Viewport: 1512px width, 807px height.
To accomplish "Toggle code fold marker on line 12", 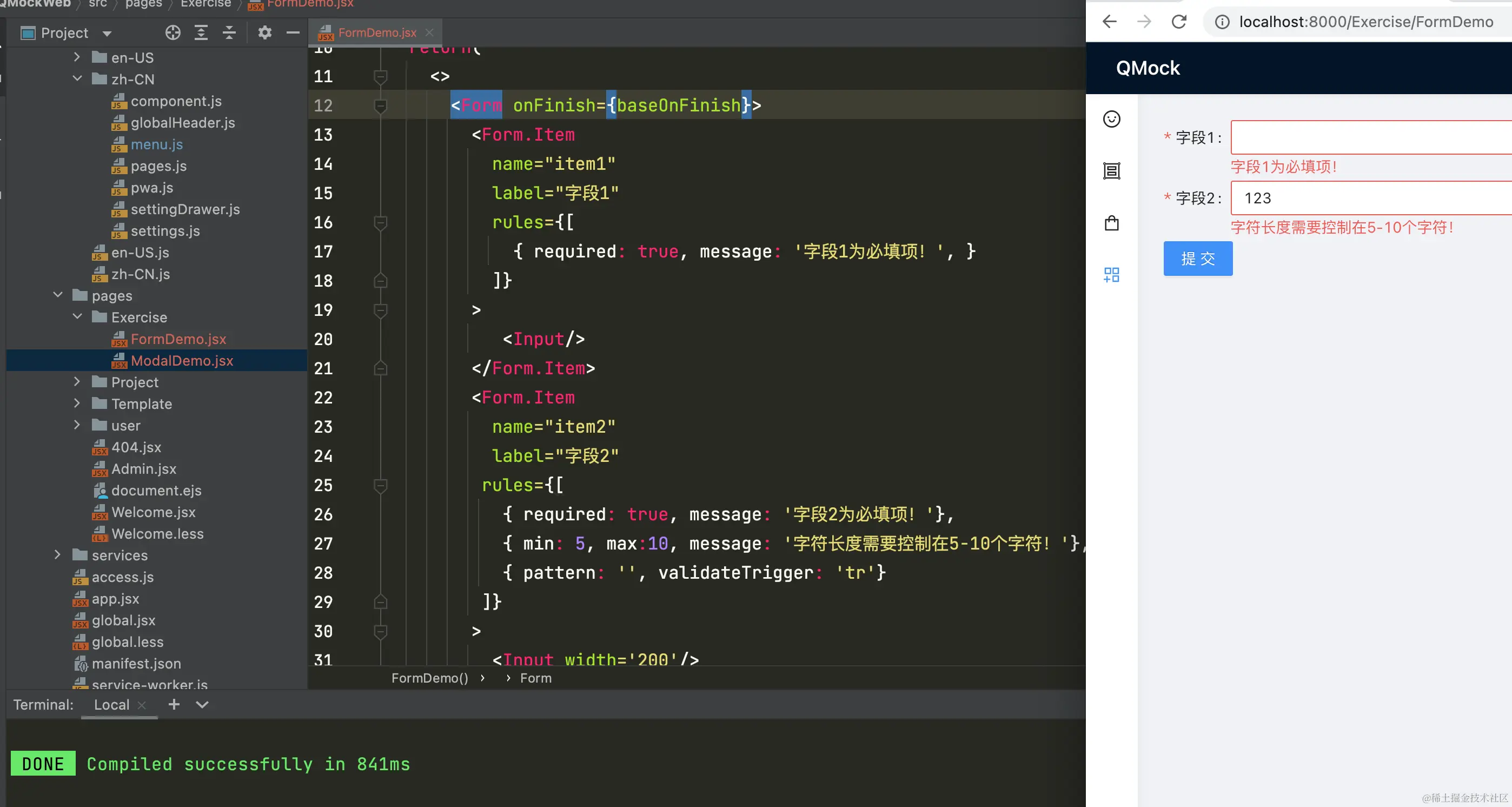I will [x=380, y=105].
